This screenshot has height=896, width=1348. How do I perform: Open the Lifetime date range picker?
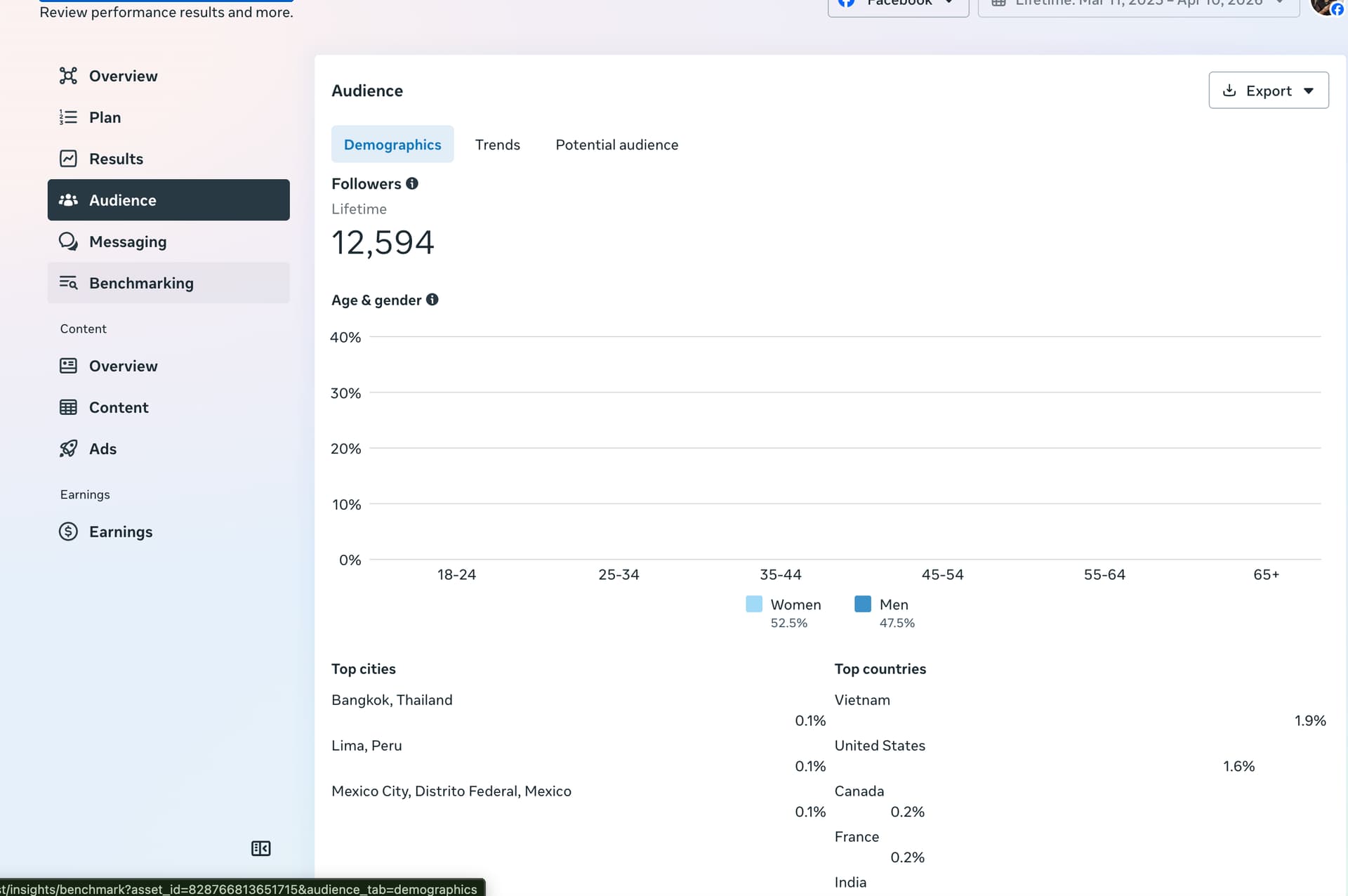(1138, 4)
